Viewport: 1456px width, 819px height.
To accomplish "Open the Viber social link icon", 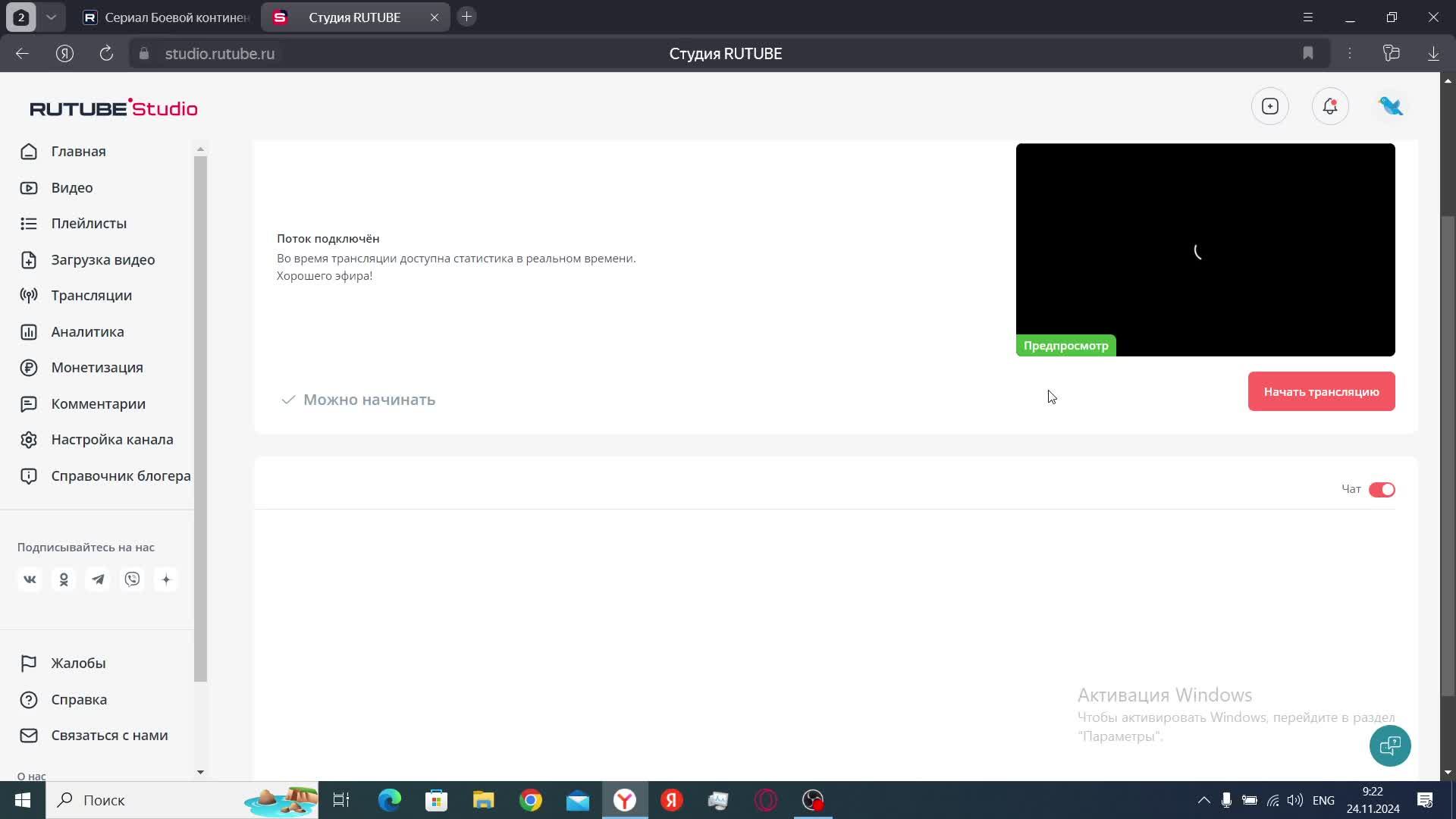I will tap(132, 579).
